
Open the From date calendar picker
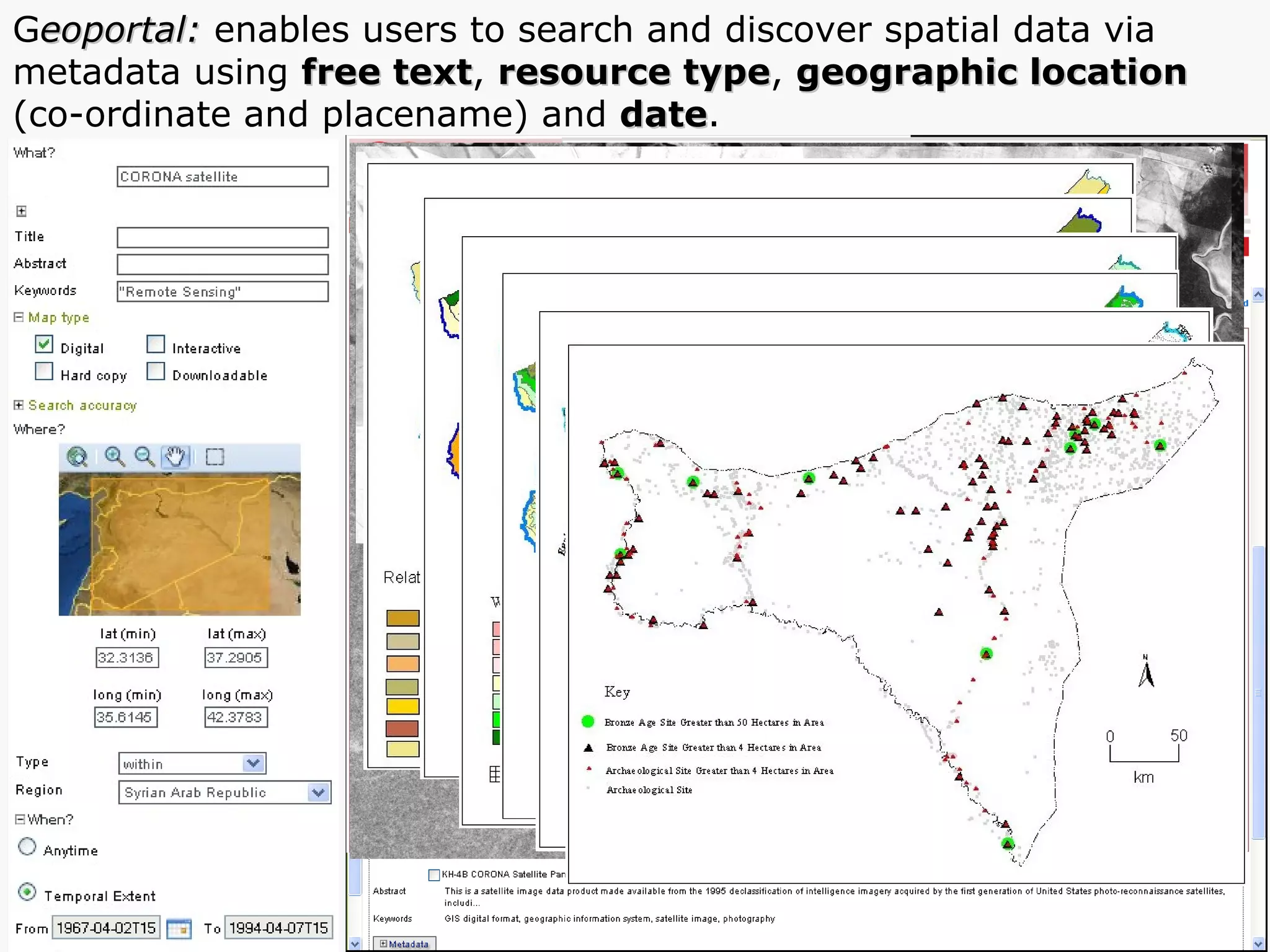(x=179, y=928)
